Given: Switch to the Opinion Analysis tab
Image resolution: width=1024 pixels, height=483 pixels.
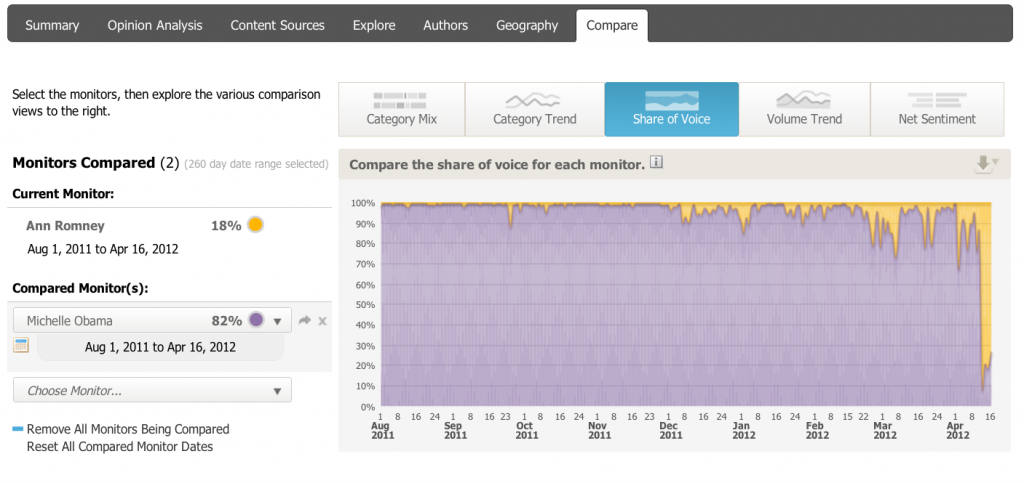Looking at the screenshot, I should pyautogui.click(x=155, y=25).
